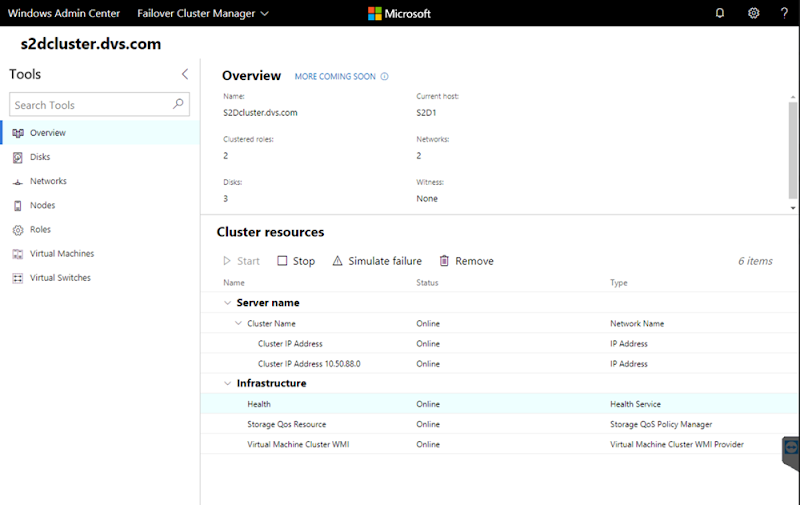
Task: Open the Networks tool
Action: 101,181
